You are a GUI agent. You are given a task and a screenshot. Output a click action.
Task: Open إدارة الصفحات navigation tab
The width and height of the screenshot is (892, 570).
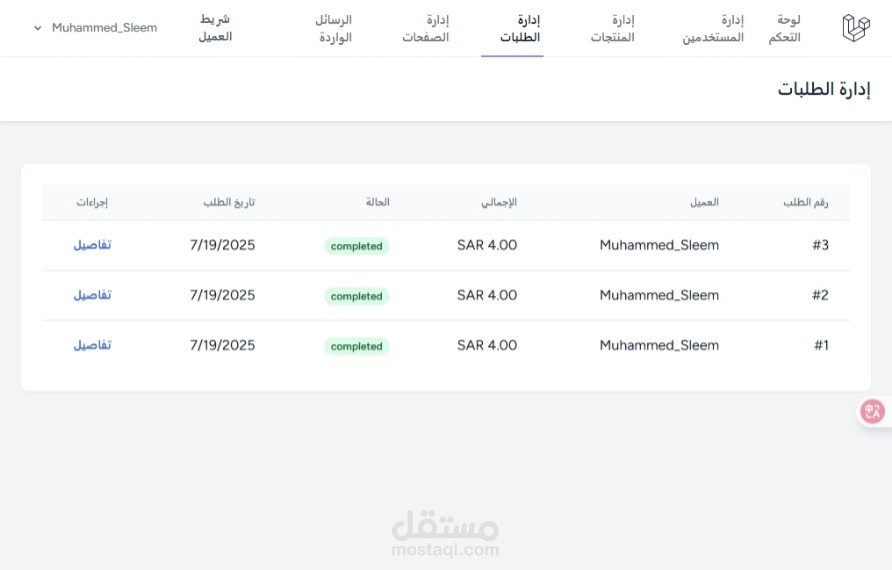coord(426,28)
